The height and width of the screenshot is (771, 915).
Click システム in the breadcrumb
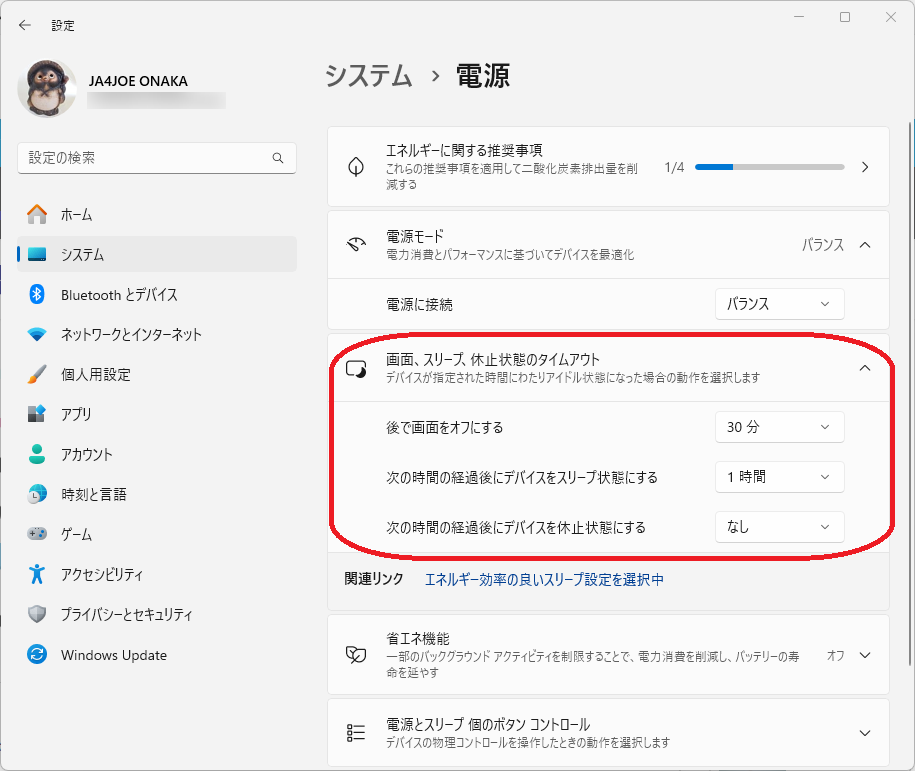[x=368, y=76]
